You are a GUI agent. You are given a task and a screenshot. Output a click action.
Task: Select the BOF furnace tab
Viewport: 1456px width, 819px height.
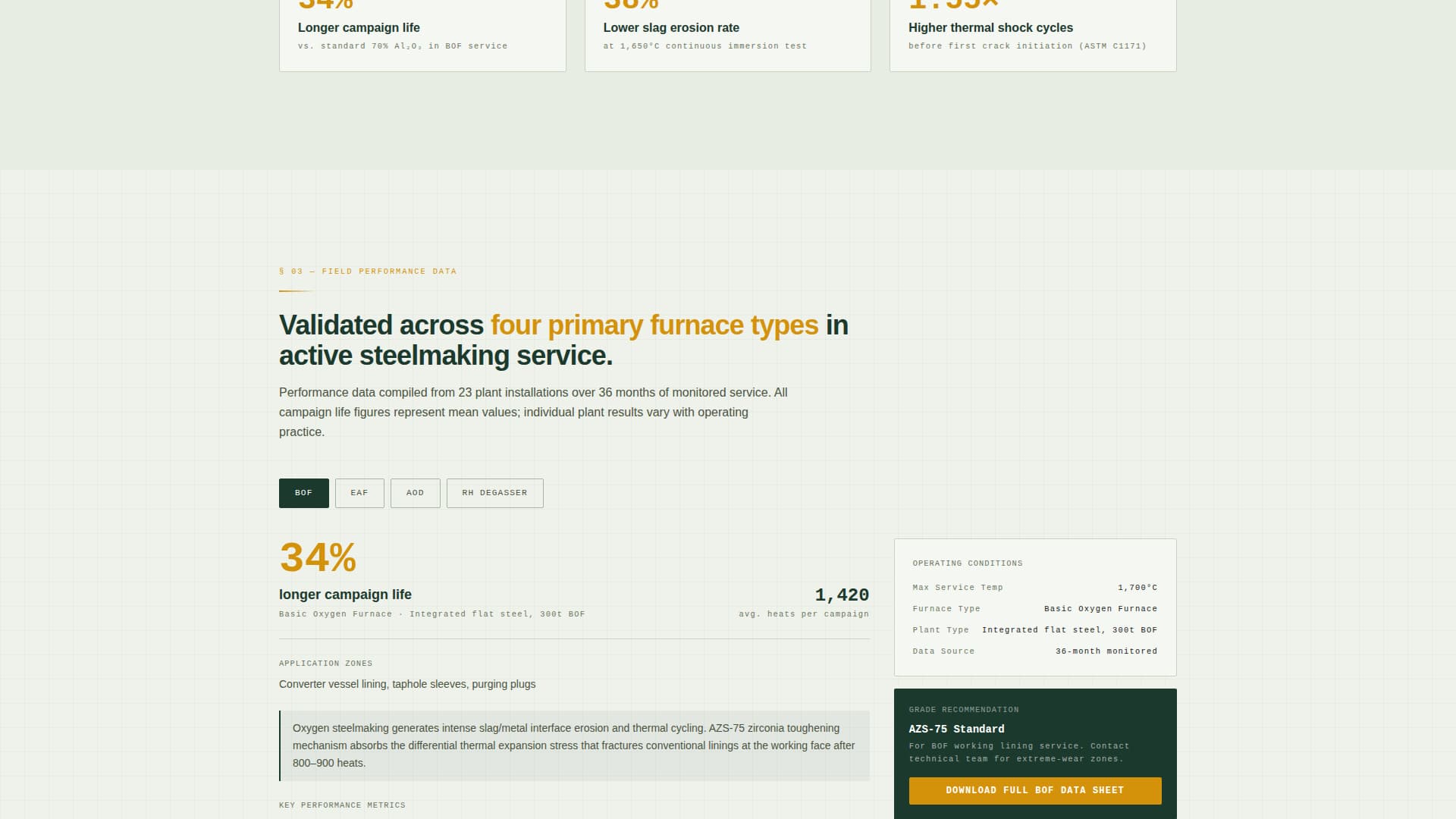coord(303,493)
